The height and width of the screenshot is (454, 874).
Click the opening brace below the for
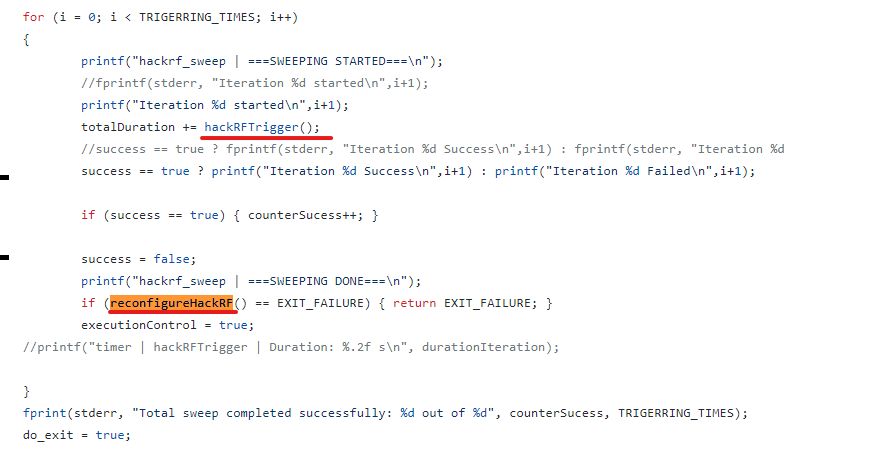pos(26,40)
